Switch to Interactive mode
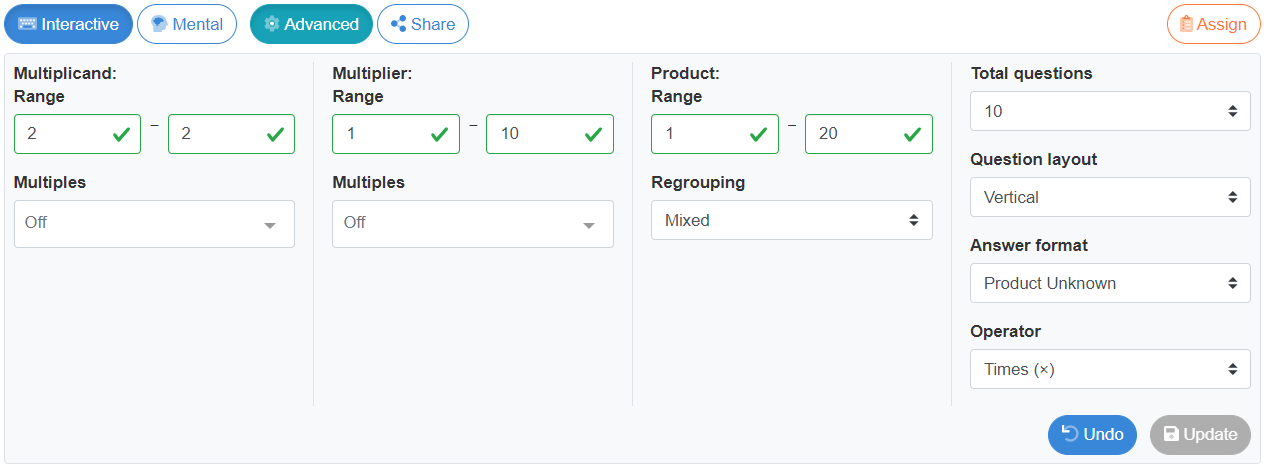This screenshot has height=467, width=1264. (68, 24)
